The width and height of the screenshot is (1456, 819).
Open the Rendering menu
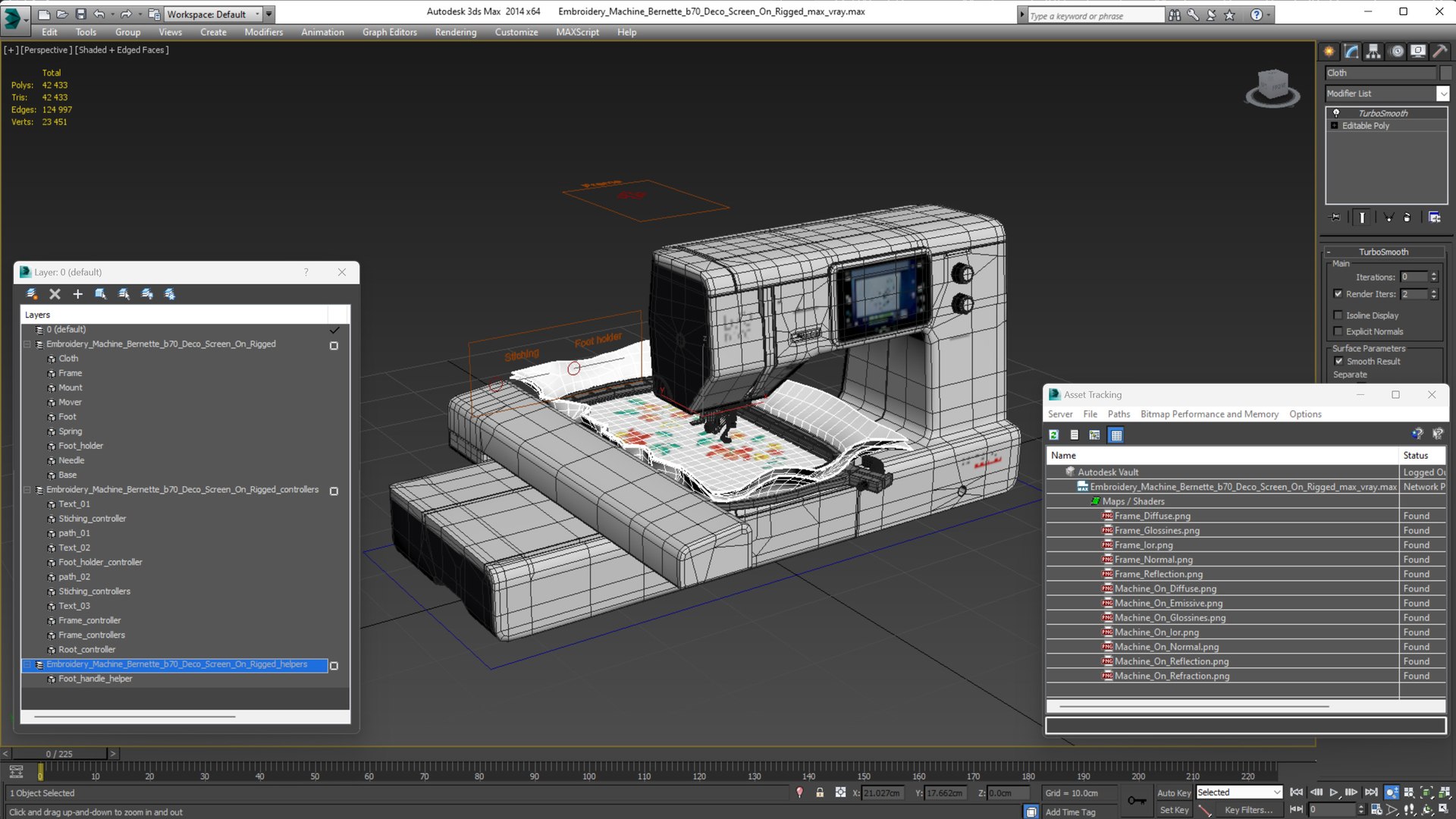tap(455, 32)
